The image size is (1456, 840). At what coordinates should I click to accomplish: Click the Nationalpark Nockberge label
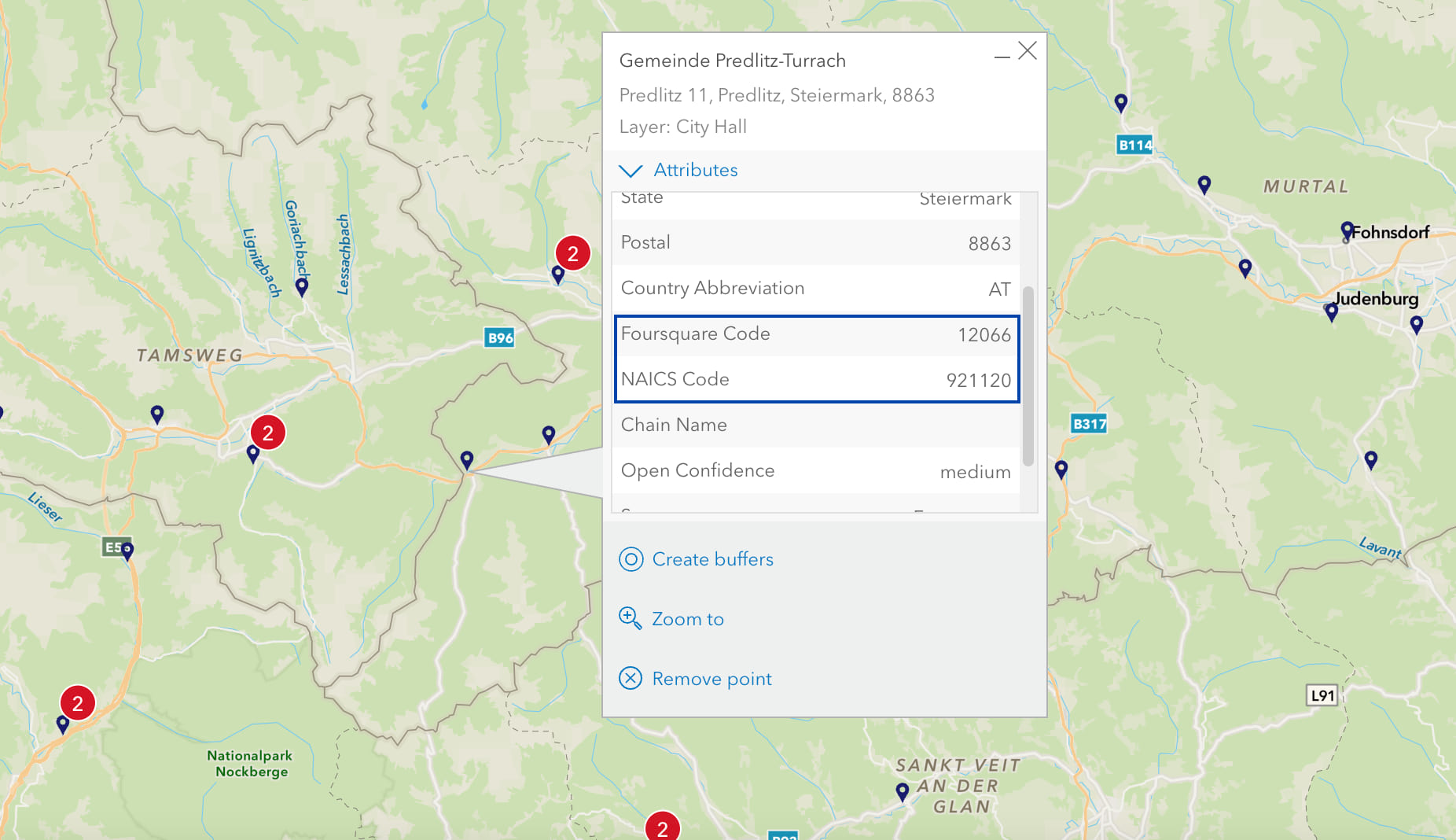coord(250,764)
